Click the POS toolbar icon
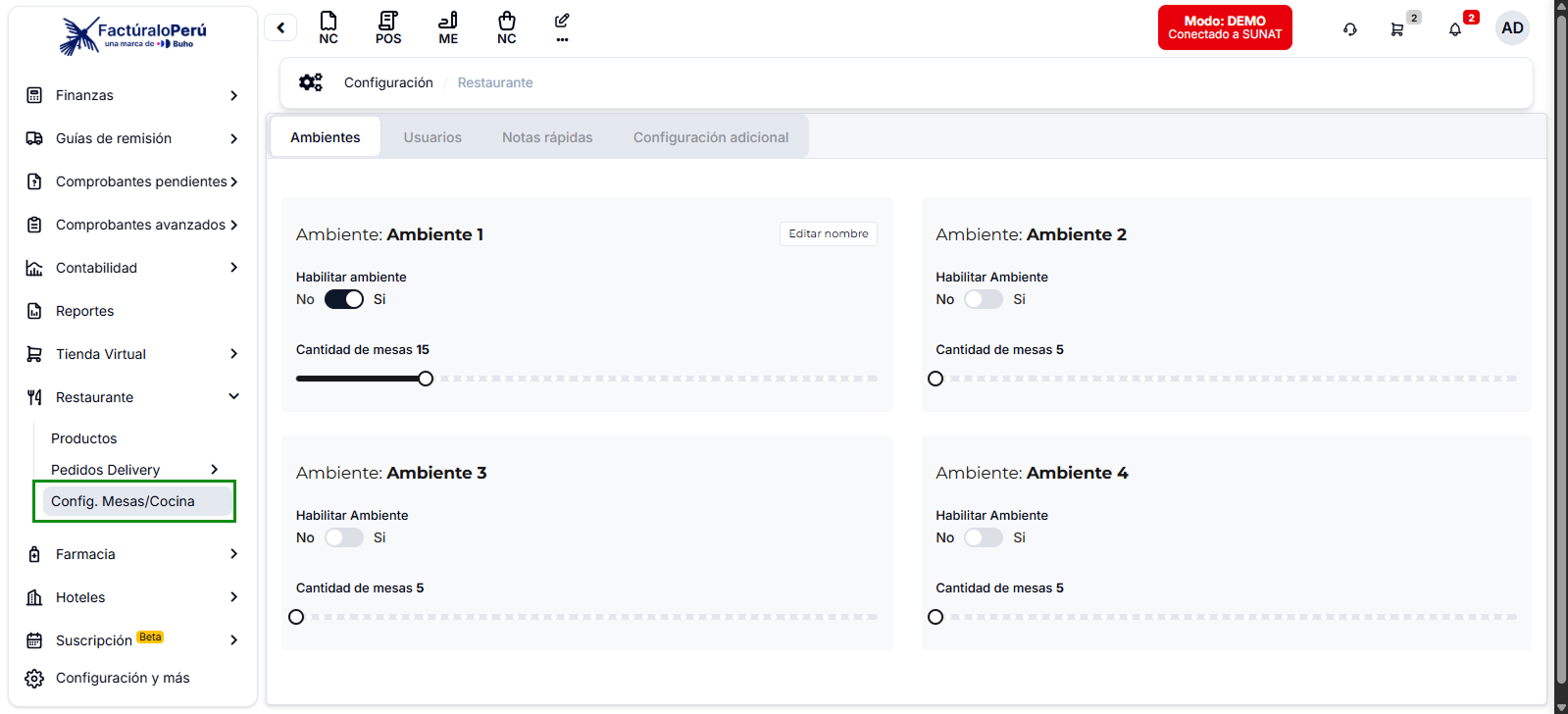 coord(388,27)
